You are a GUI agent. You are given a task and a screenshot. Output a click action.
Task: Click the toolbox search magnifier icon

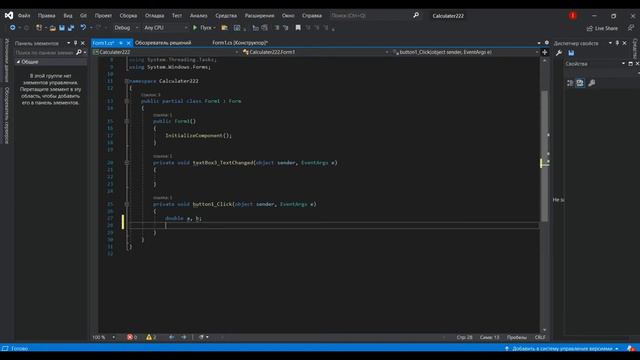(79, 52)
